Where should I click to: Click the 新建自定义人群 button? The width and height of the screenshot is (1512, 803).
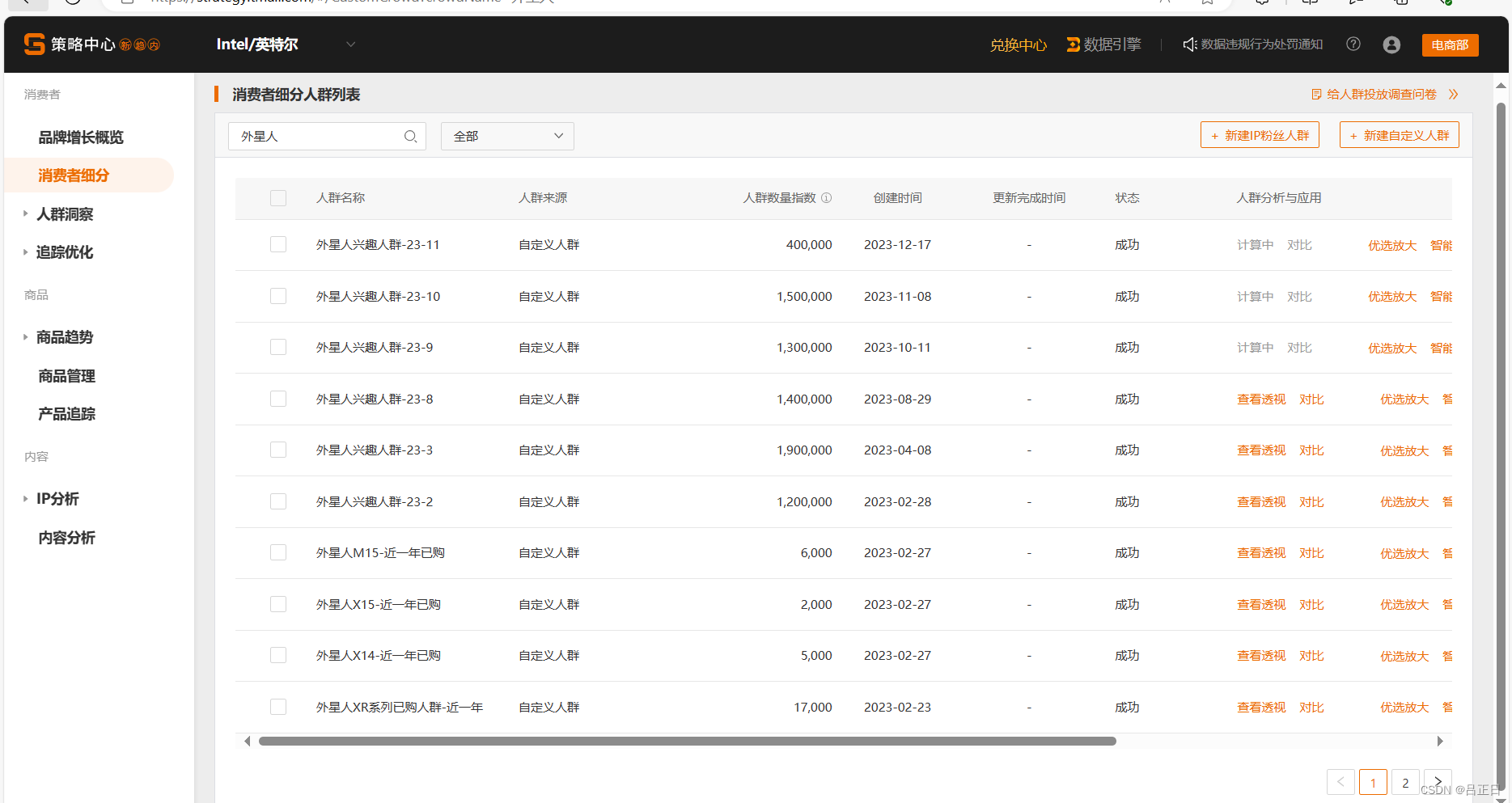tap(1400, 135)
